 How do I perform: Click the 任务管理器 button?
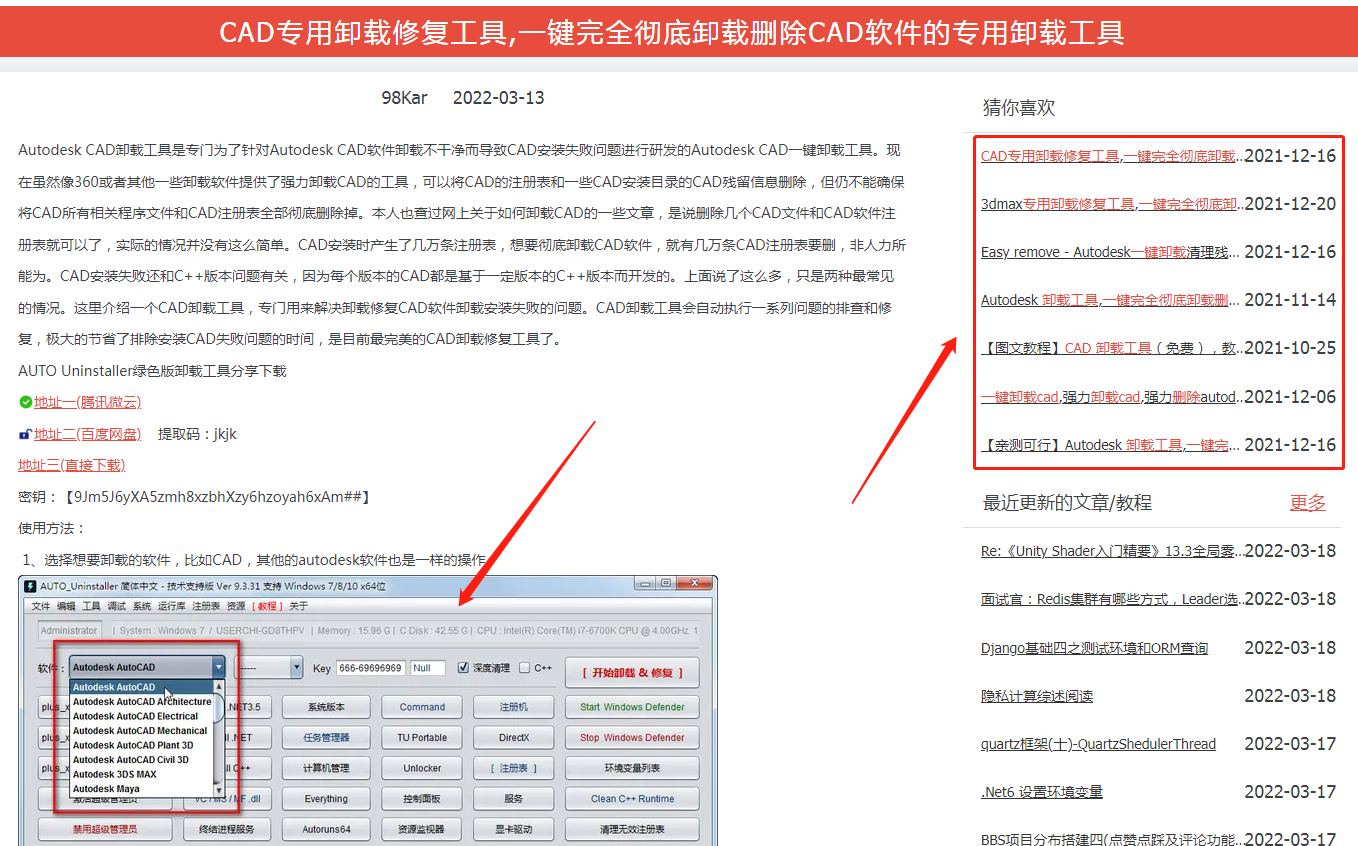[x=326, y=737]
